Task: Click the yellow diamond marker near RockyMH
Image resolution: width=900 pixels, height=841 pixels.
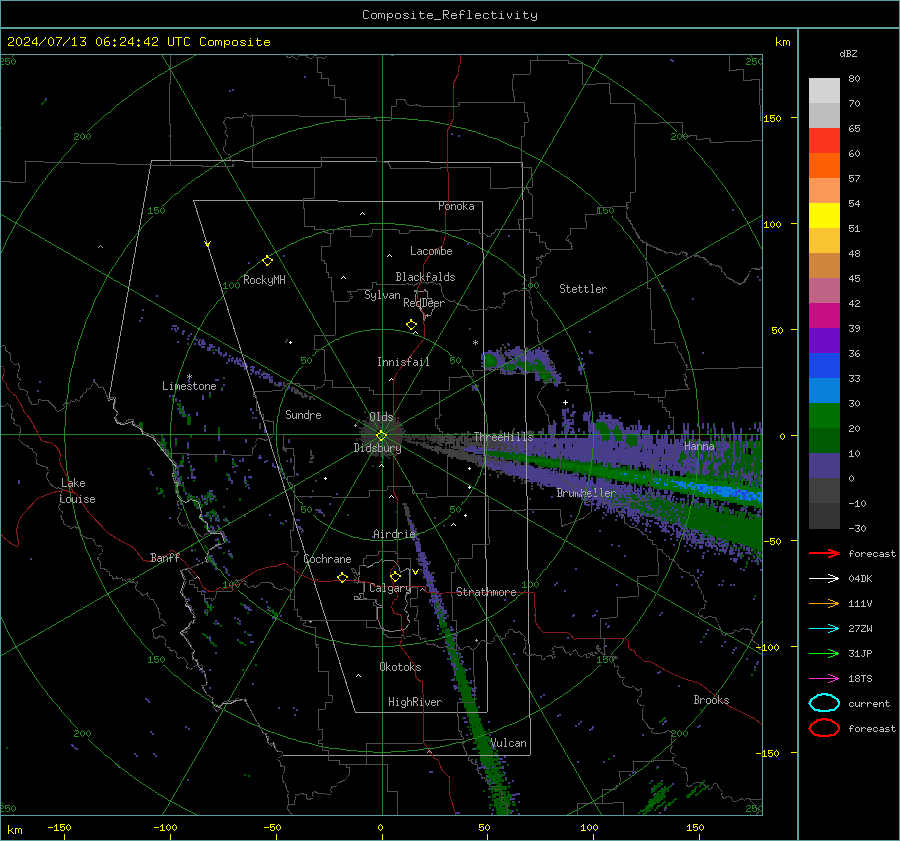Action: pos(267,261)
